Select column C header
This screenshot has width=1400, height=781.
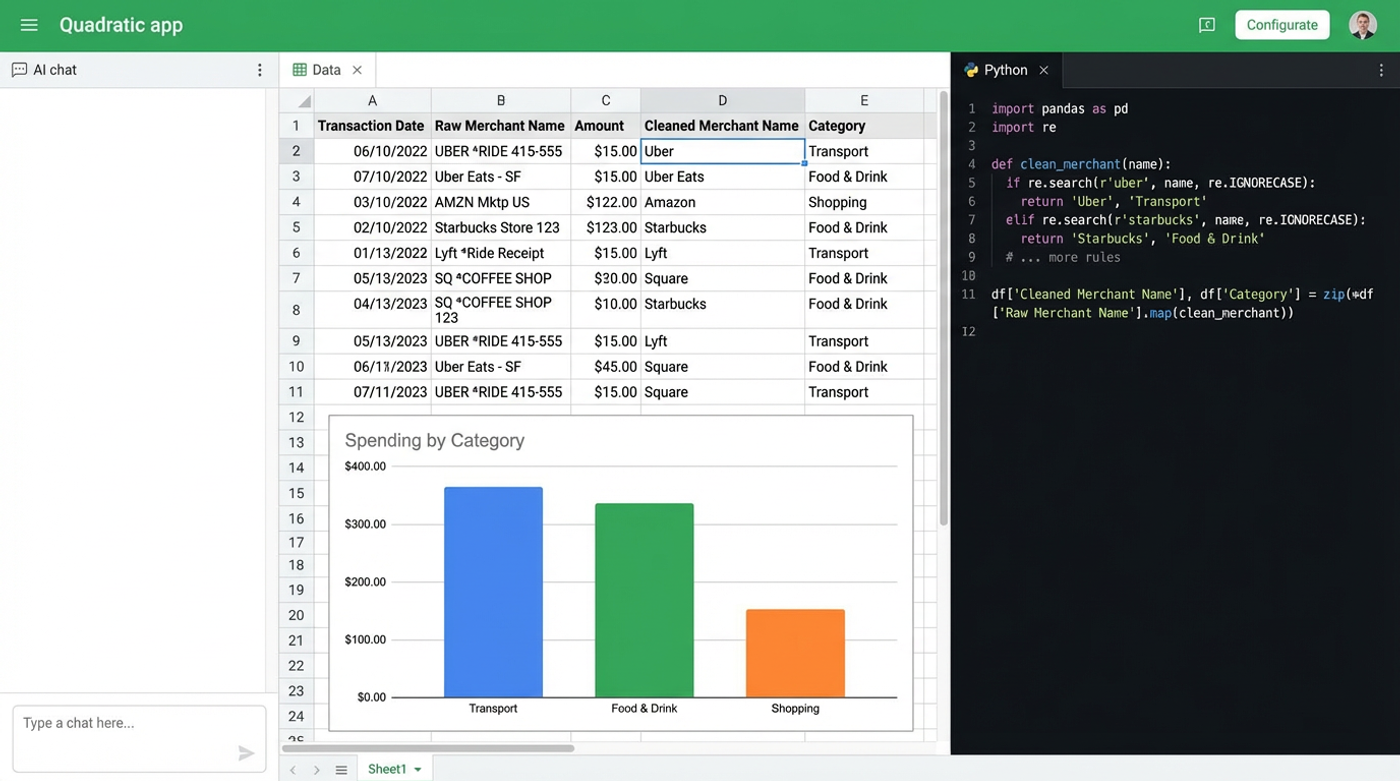(x=605, y=100)
